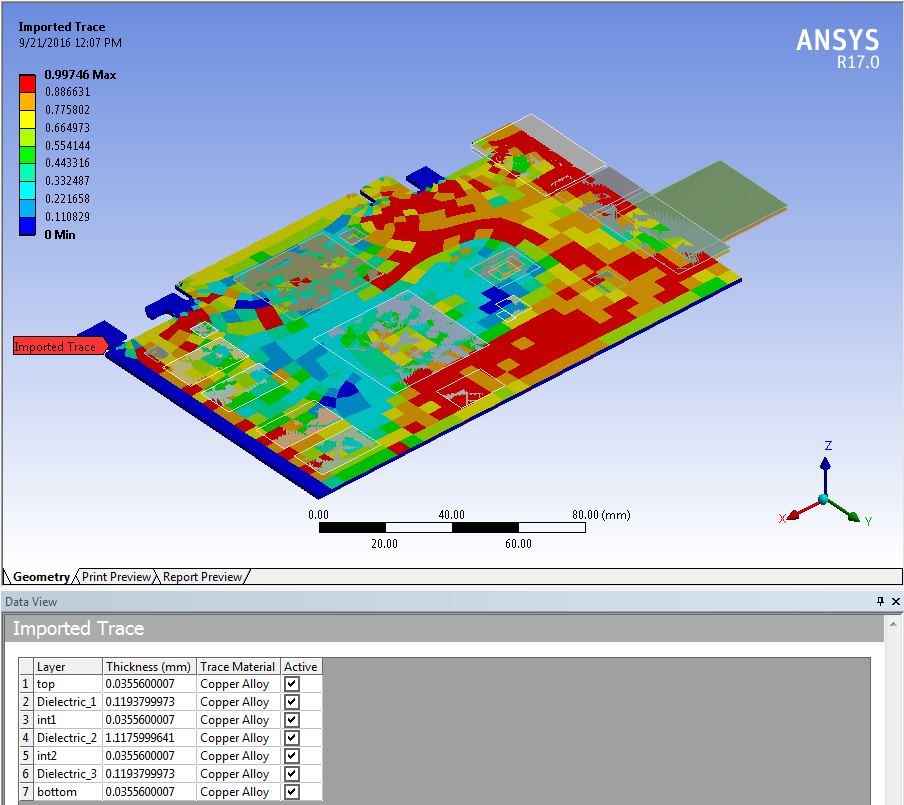
Task: Click the Thickness (mm) column header
Action: click(x=148, y=666)
